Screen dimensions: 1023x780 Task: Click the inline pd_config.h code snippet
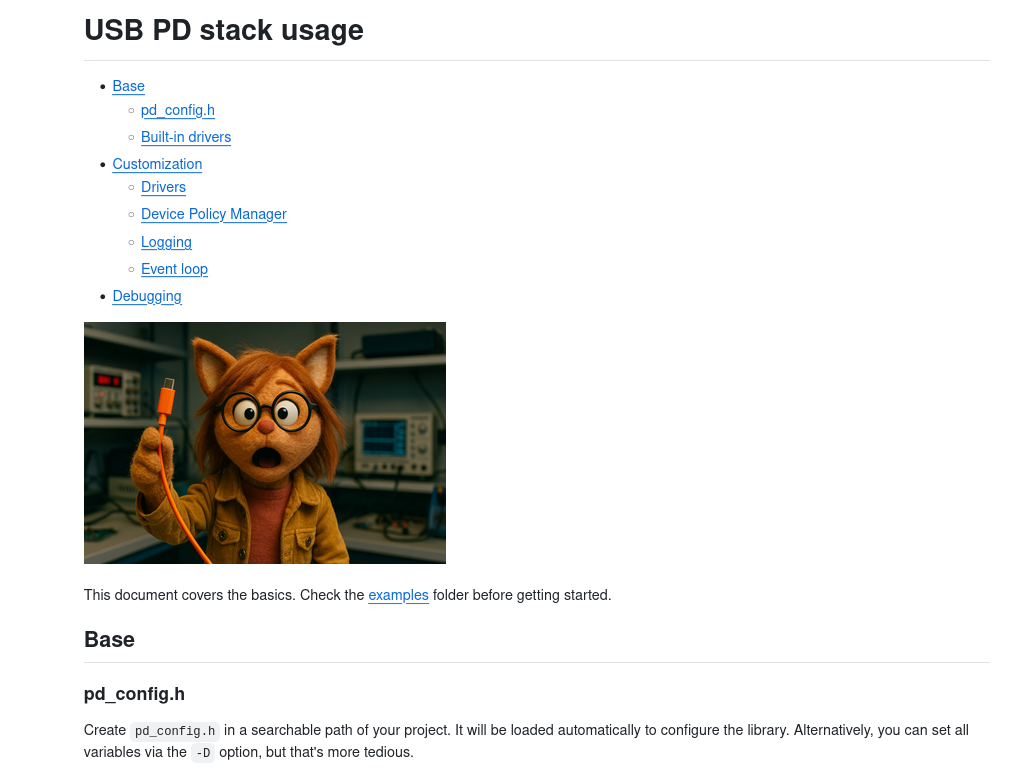point(175,731)
